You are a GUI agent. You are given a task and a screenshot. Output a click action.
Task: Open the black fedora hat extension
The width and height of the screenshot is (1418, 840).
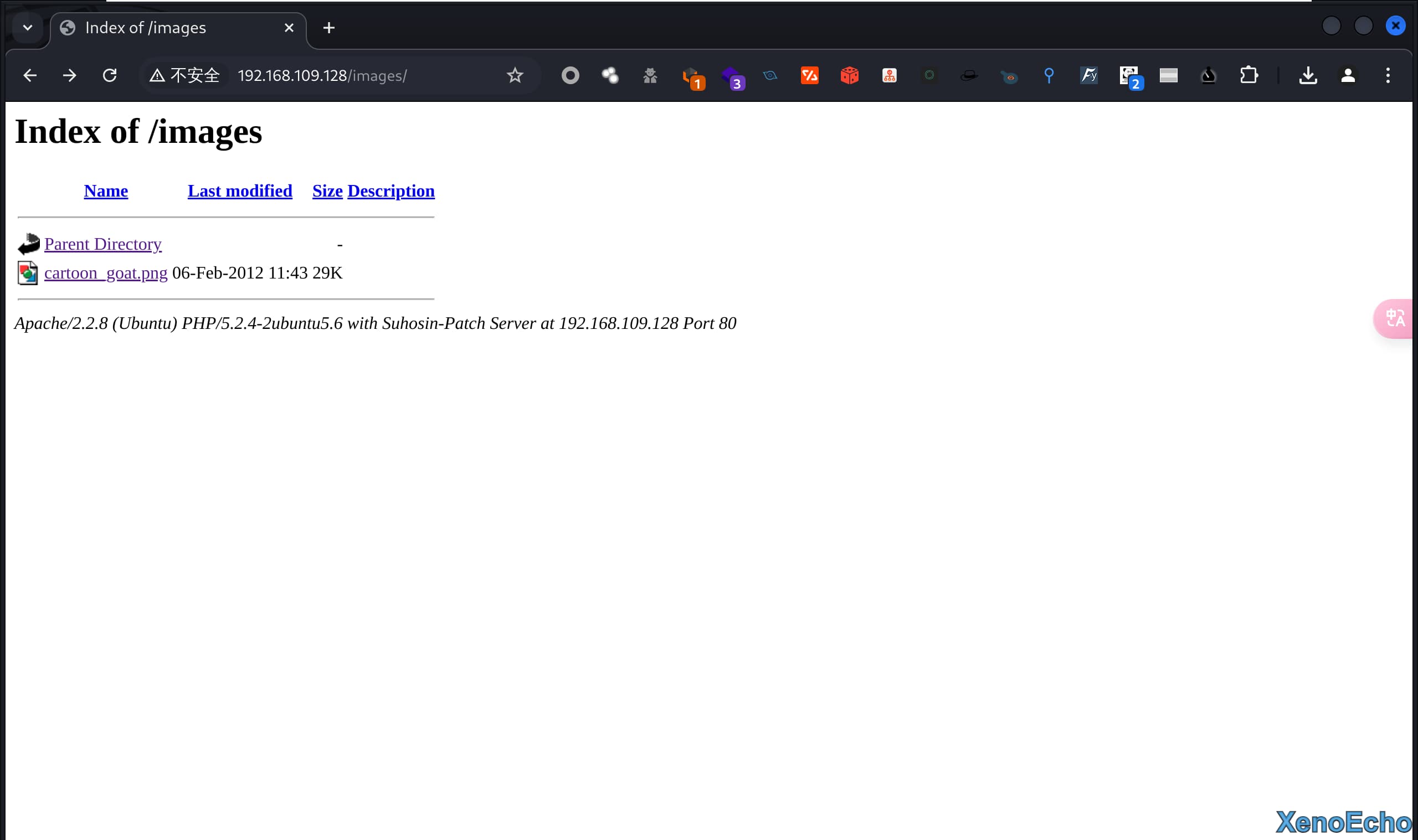coord(969,75)
